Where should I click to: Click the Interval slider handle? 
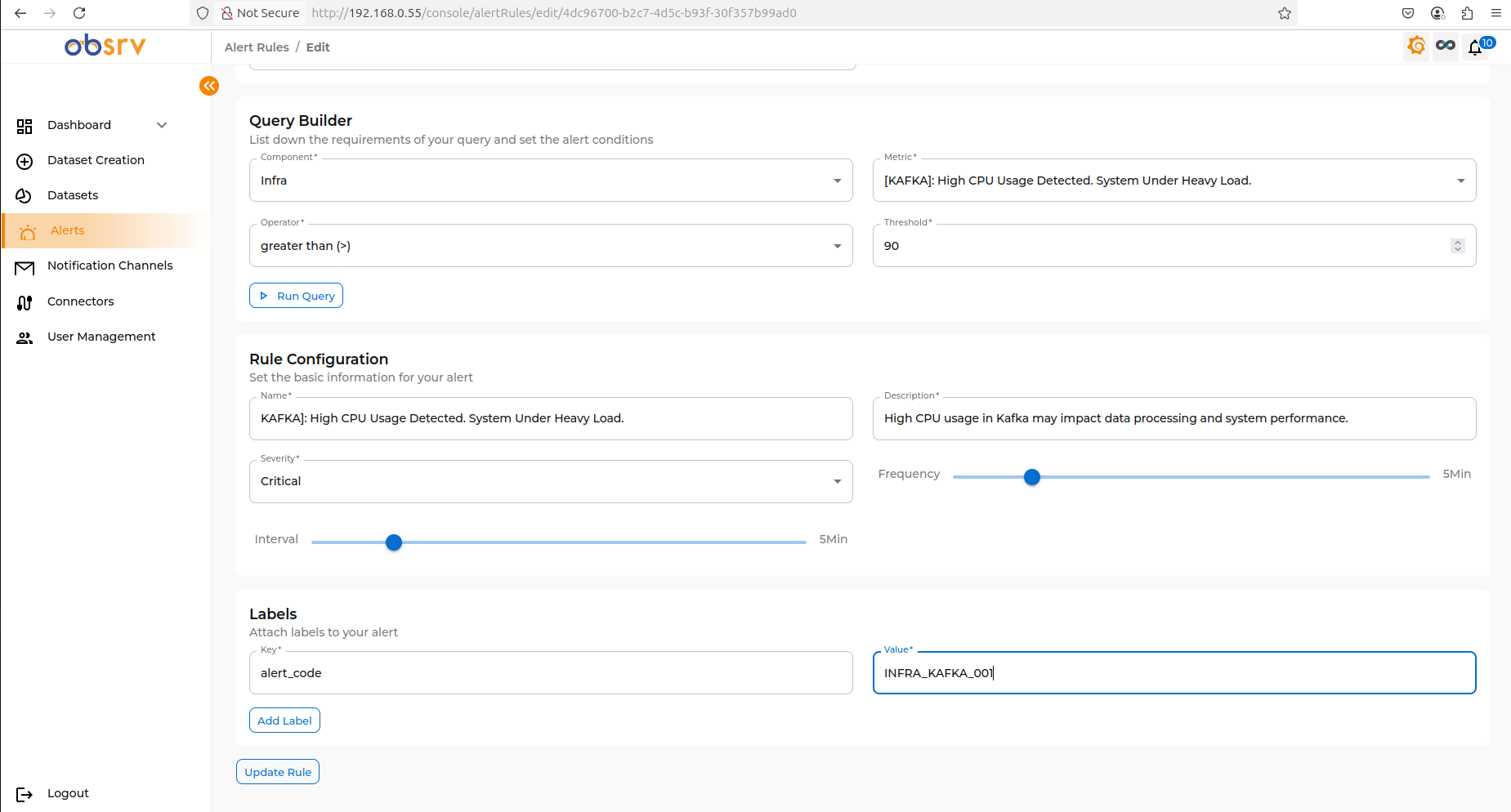[394, 542]
